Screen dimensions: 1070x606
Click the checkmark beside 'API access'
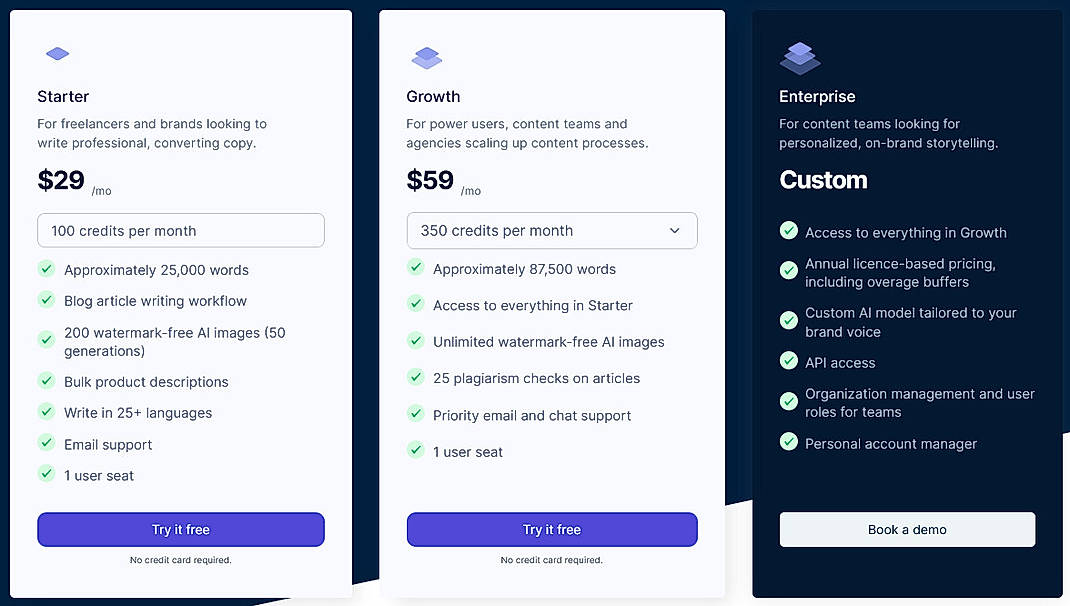pyautogui.click(x=789, y=361)
